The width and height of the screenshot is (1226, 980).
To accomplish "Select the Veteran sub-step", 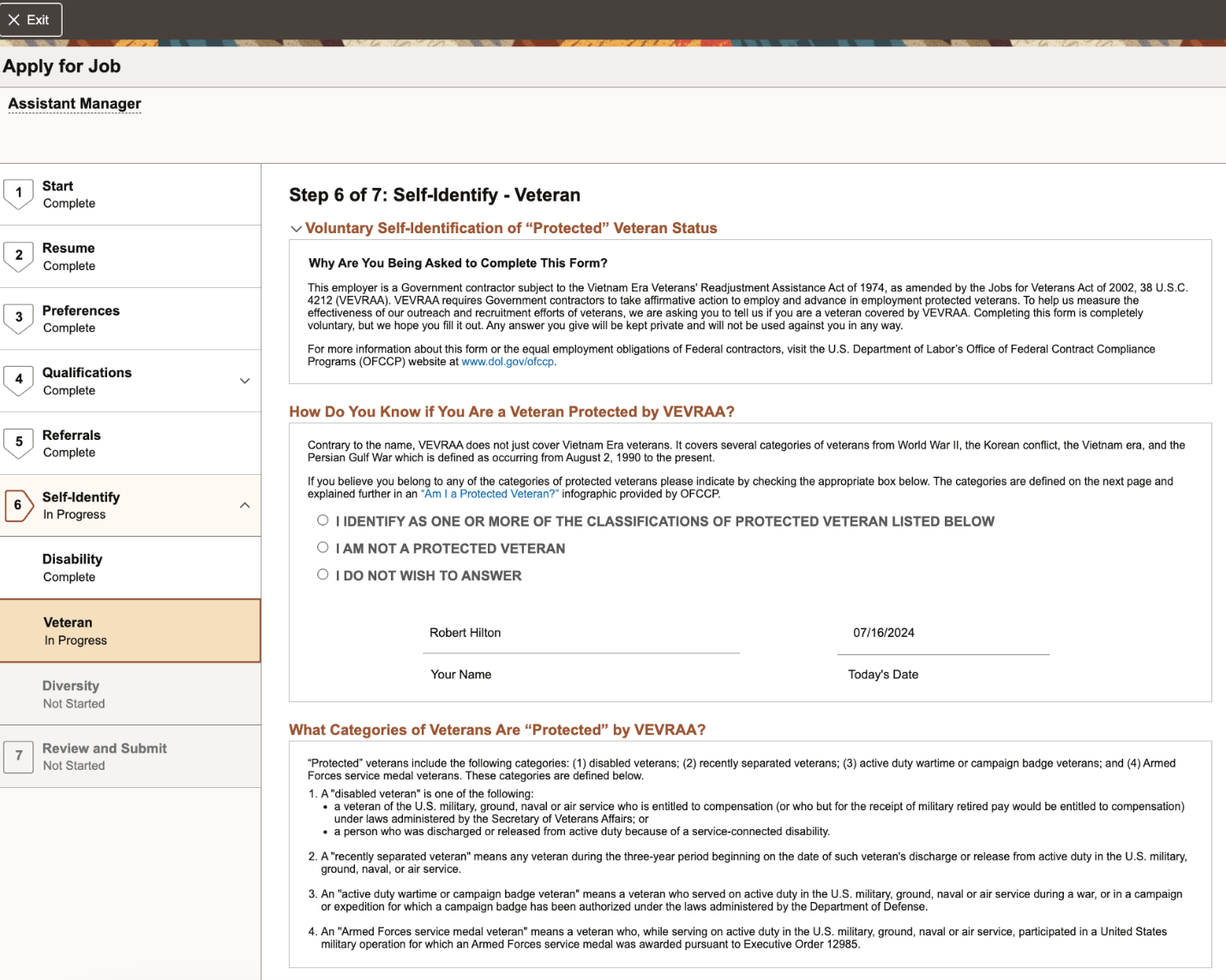I will tap(130, 631).
